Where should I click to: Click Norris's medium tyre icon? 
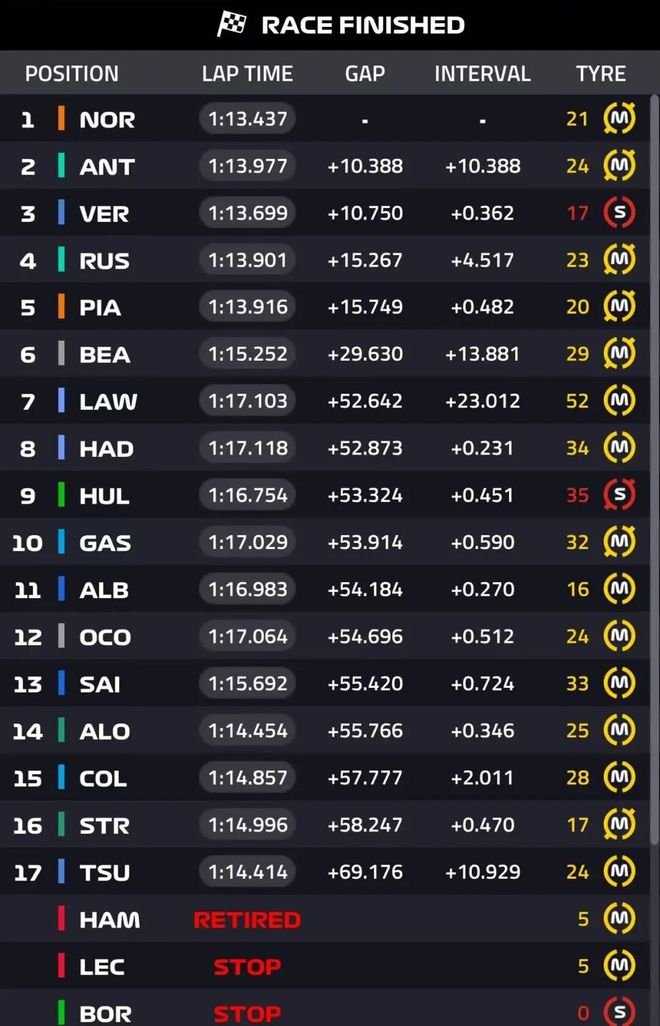(x=619, y=119)
